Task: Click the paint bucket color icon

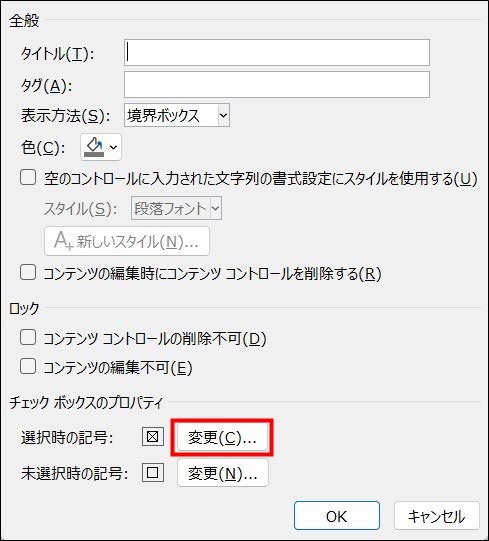Action: [94, 147]
